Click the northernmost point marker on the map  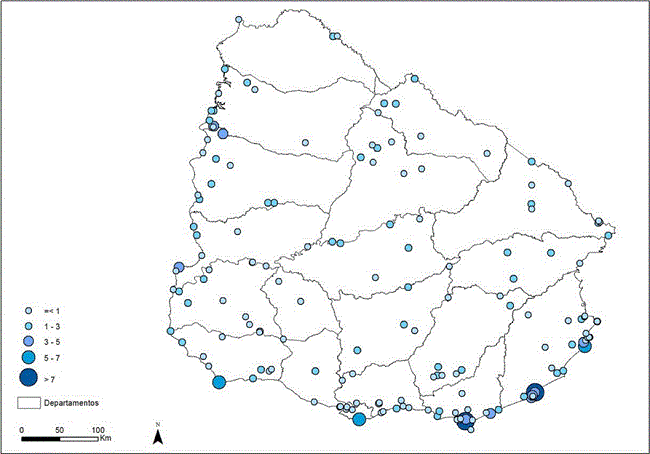coord(237,19)
